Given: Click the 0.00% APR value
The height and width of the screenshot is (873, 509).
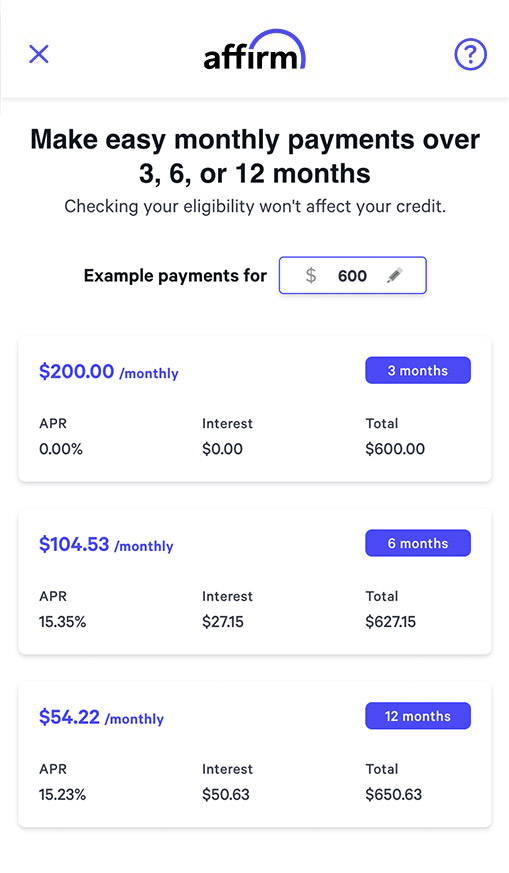Looking at the screenshot, I should 61,449.
